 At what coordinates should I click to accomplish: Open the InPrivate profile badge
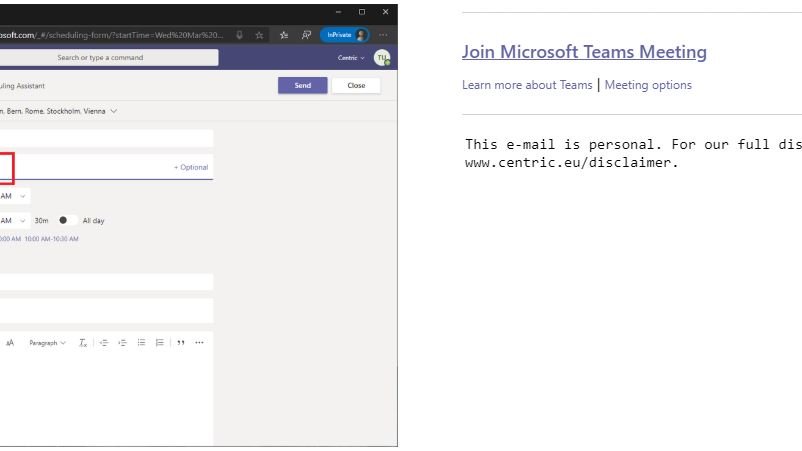point(345,35)
